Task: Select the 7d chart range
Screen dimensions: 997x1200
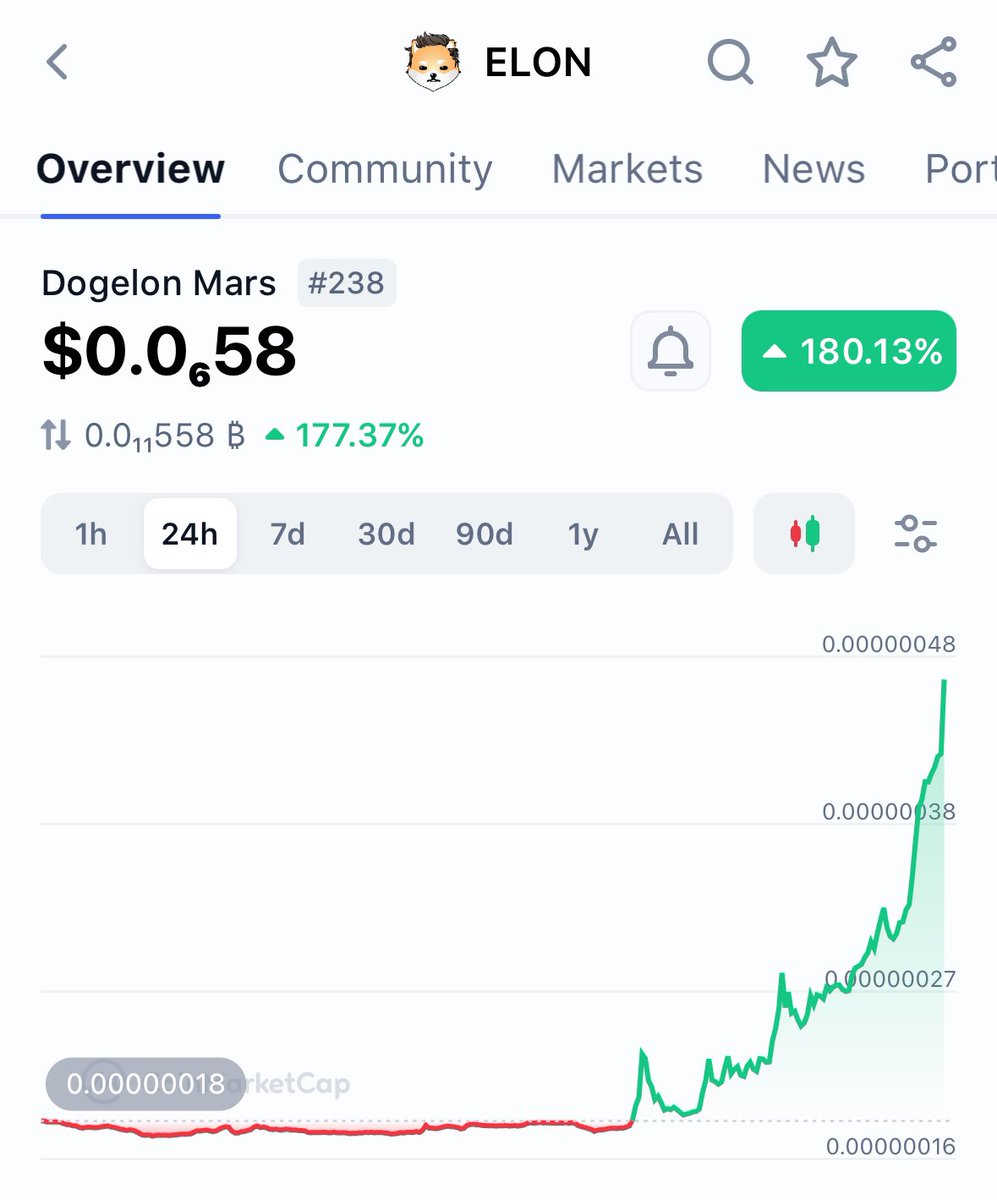Action: pos(287,534)
